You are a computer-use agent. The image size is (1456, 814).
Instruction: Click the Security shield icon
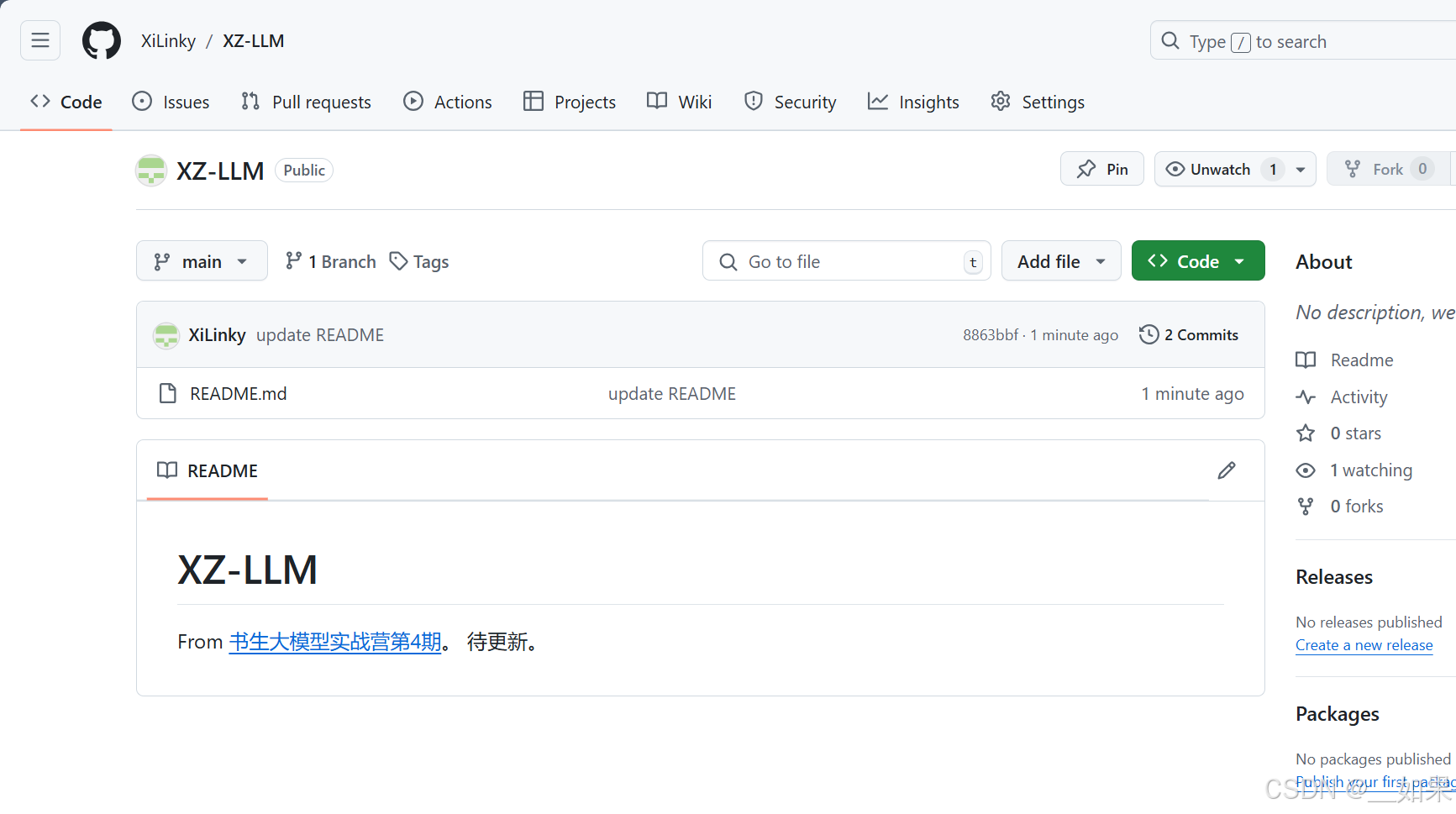pos(754,101)
